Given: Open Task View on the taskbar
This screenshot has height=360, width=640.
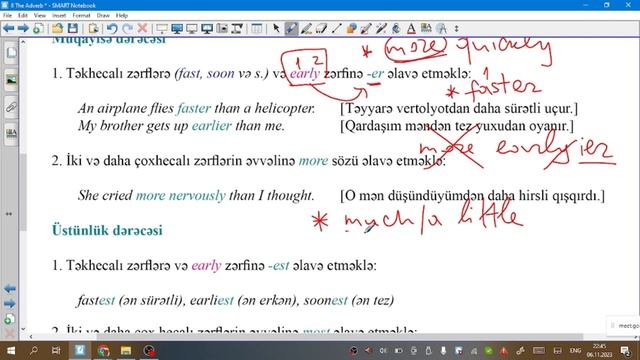Looking at the screenshot, I should point(56,351).
